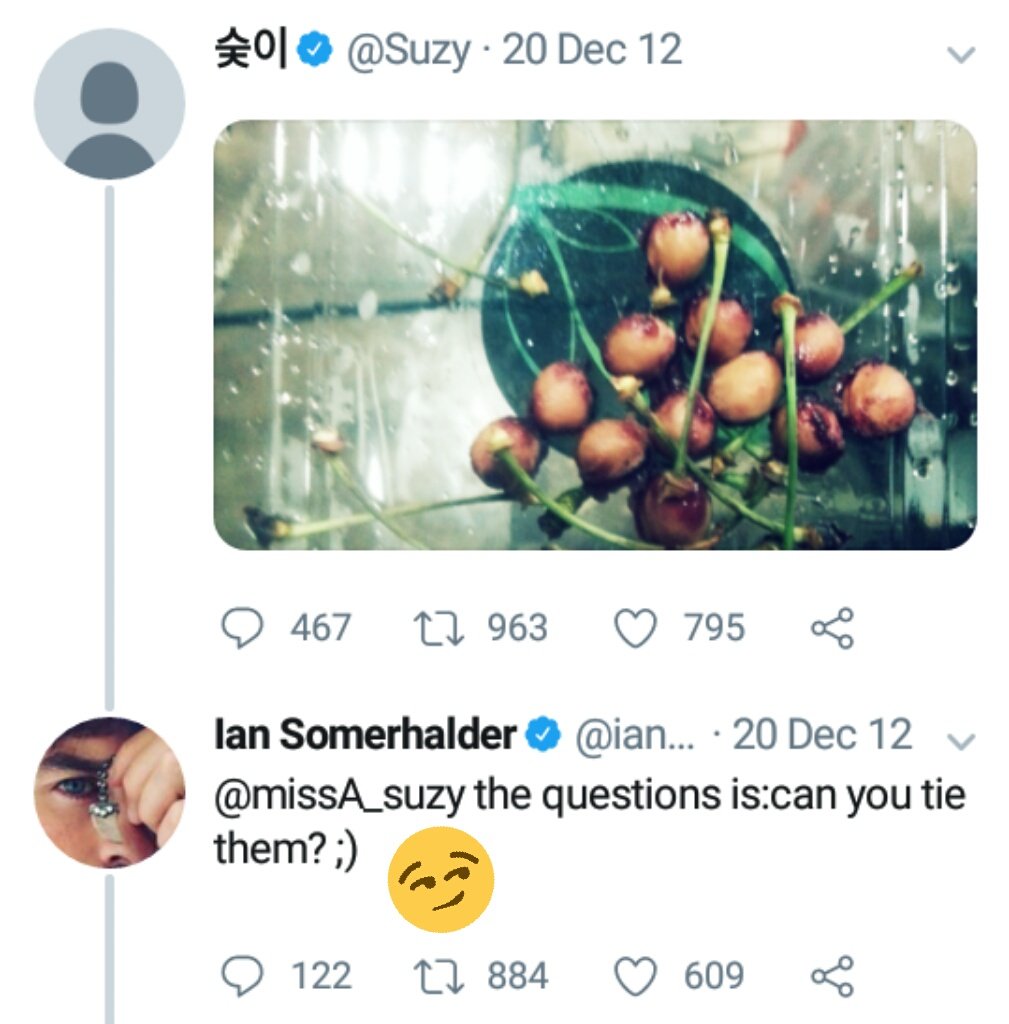Expand the options chevron on Ian Somerhalder's tweet
Viewport: 1009px width, 1024px height.
click(x=960, y=740)
